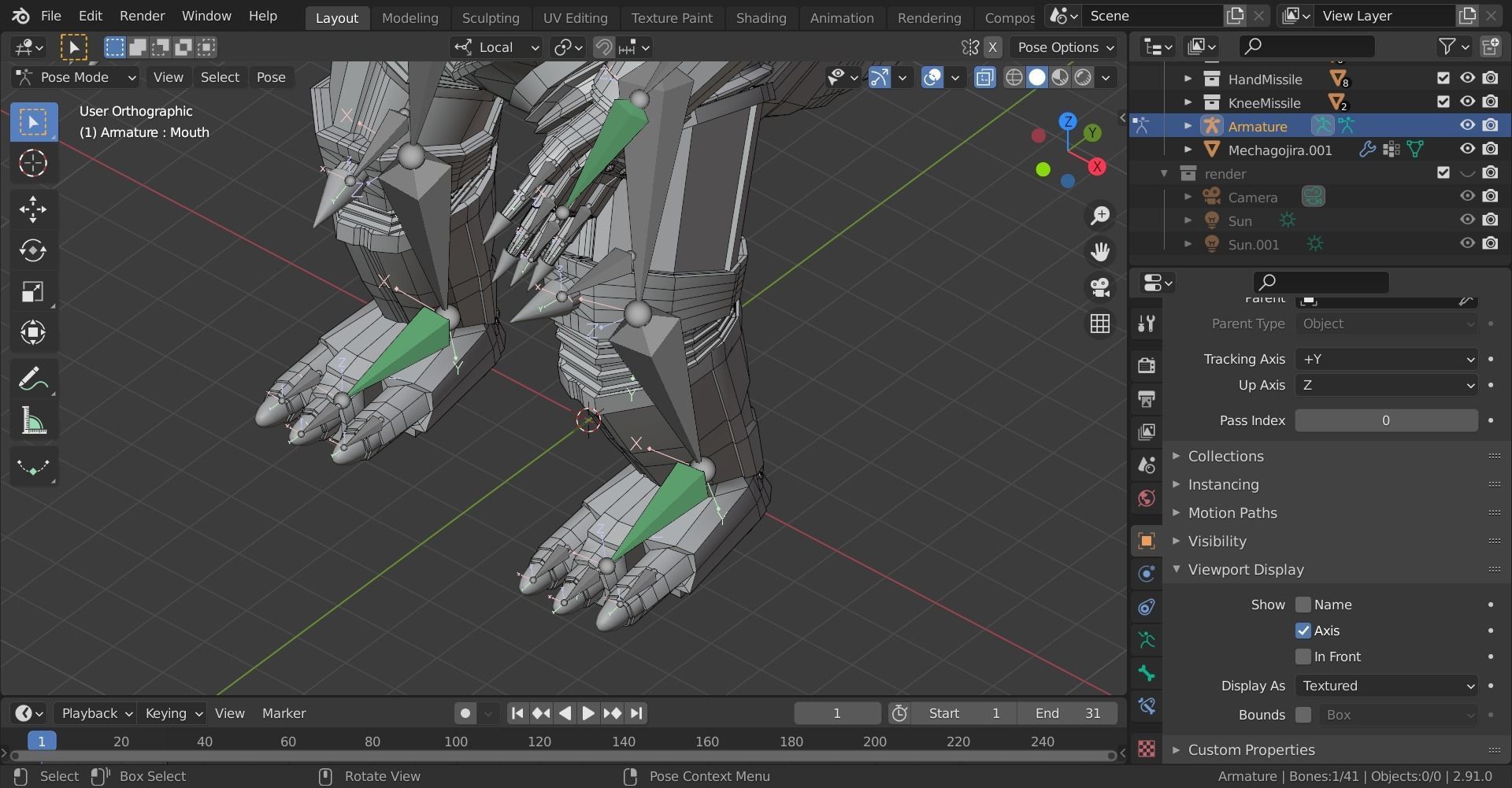Choose the Move tool
Image resolution: width=1512 pixels, height=788 pixels.
point(33,209)
